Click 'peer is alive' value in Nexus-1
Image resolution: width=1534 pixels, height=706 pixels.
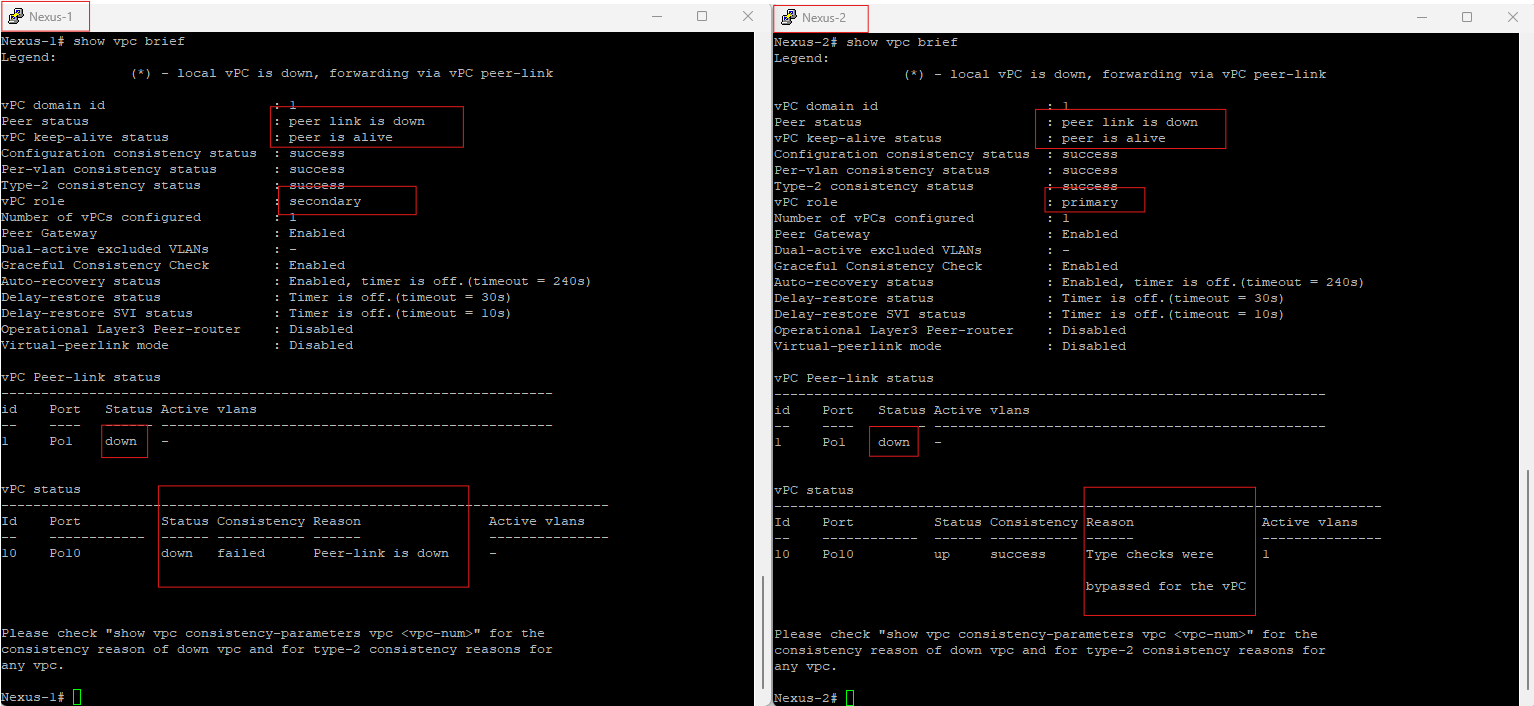(341, 137)
